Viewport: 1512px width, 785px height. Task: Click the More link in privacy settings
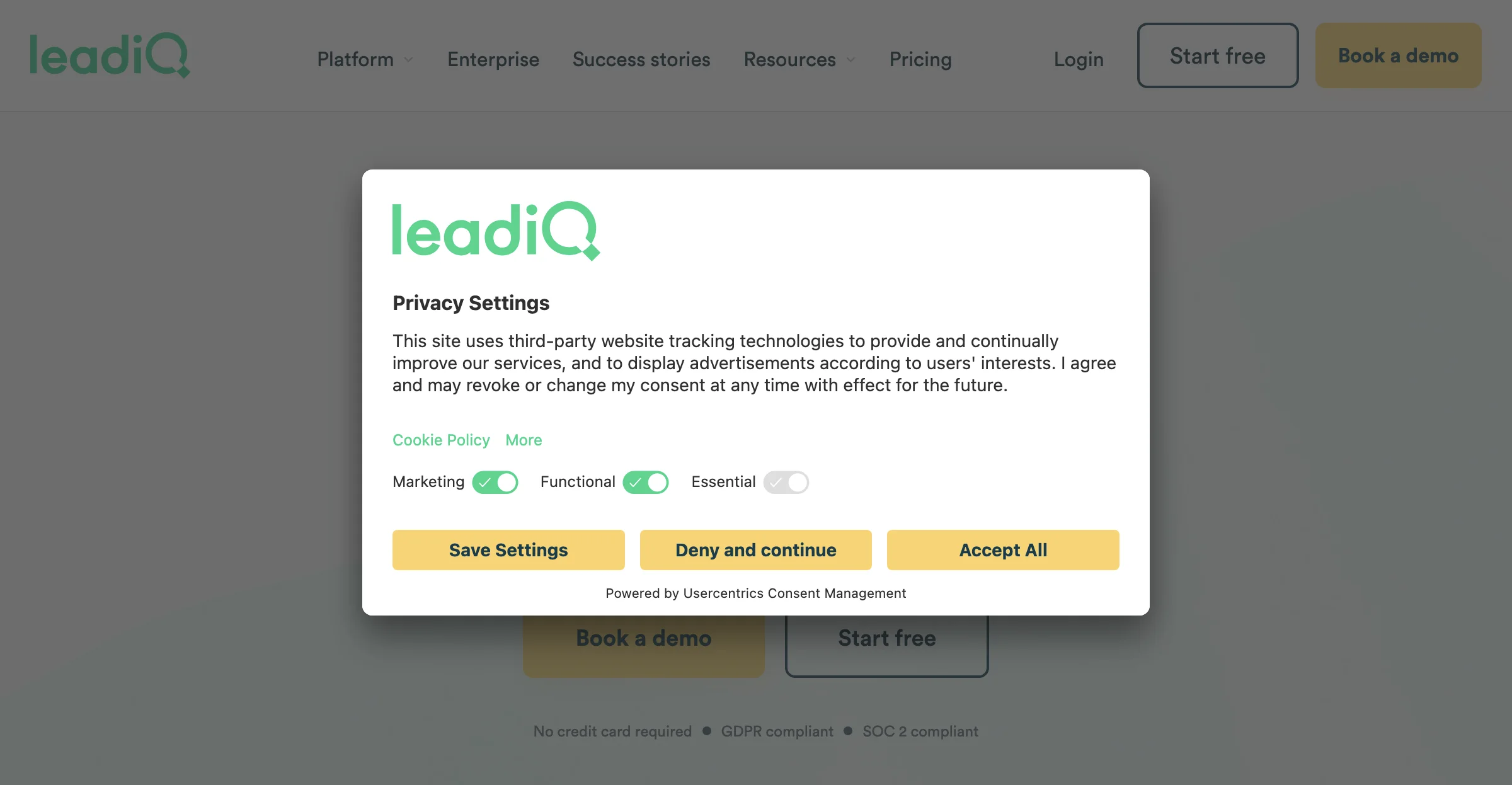524,440
